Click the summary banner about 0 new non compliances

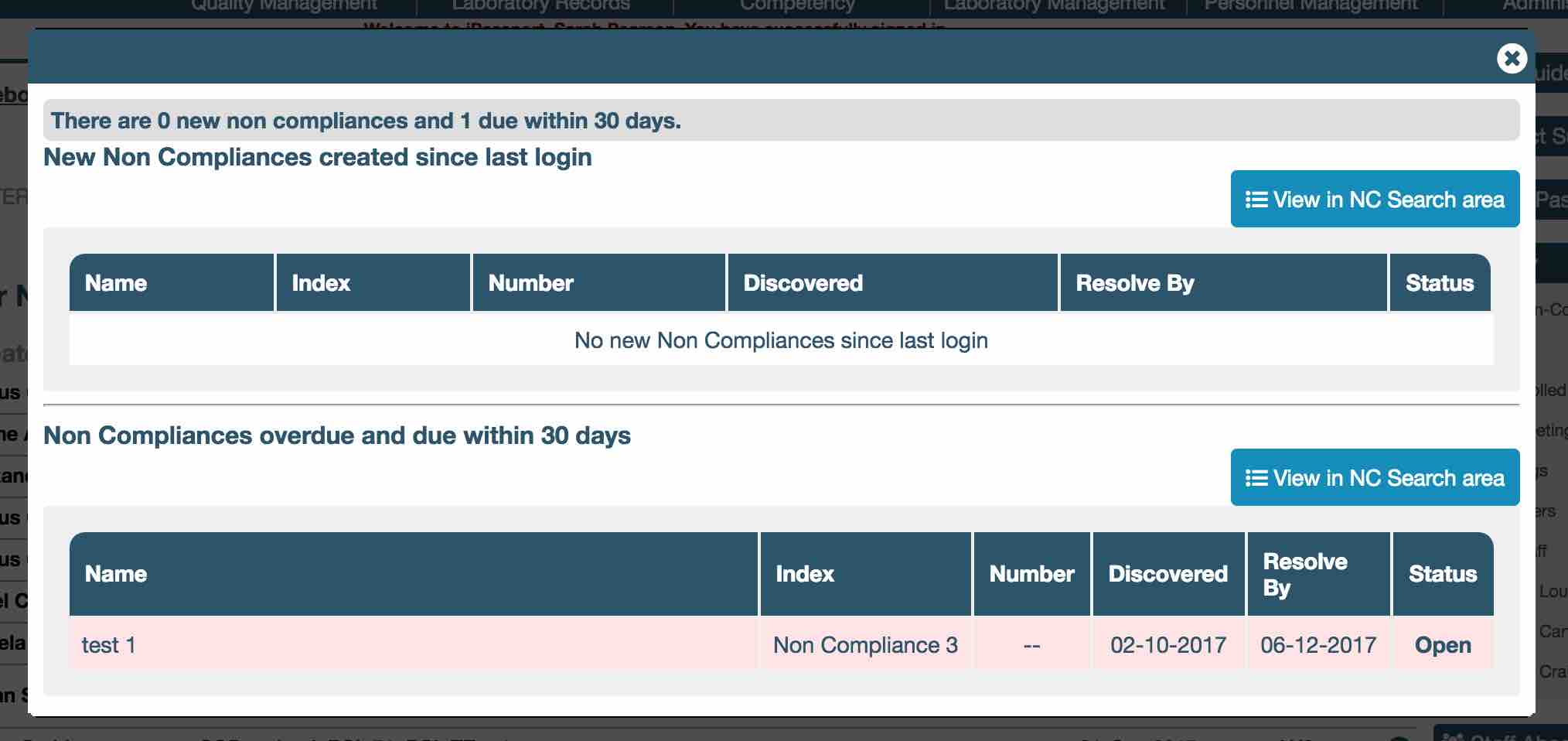(781, 120)
